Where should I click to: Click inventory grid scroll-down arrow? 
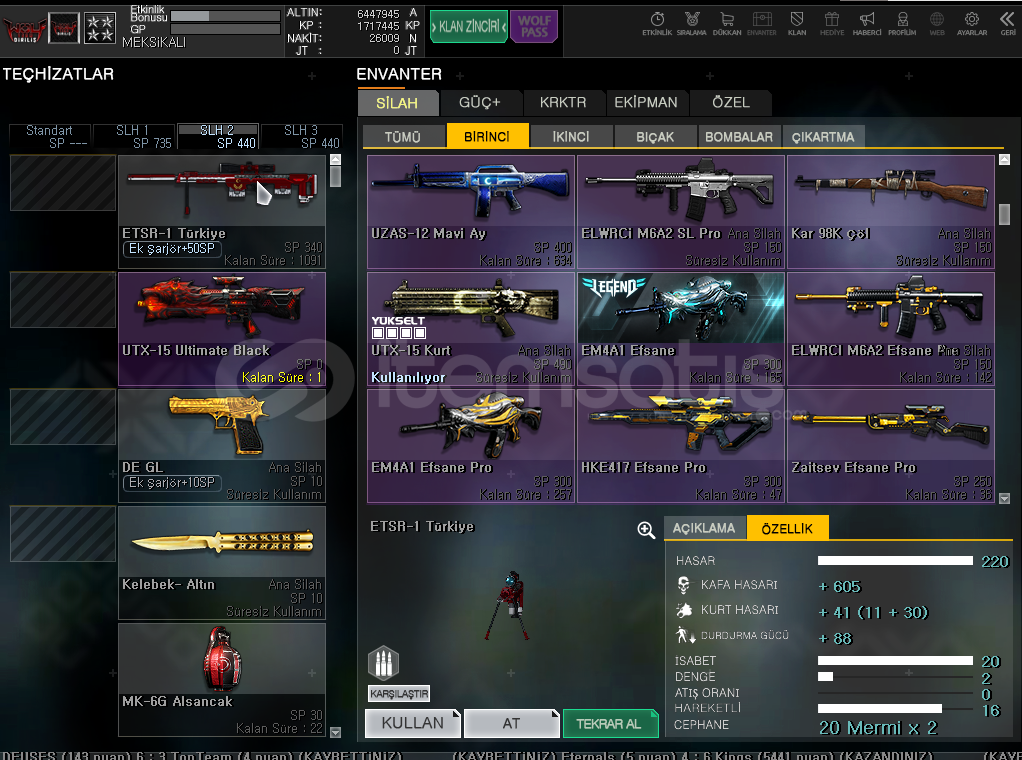pos(1004,499)
